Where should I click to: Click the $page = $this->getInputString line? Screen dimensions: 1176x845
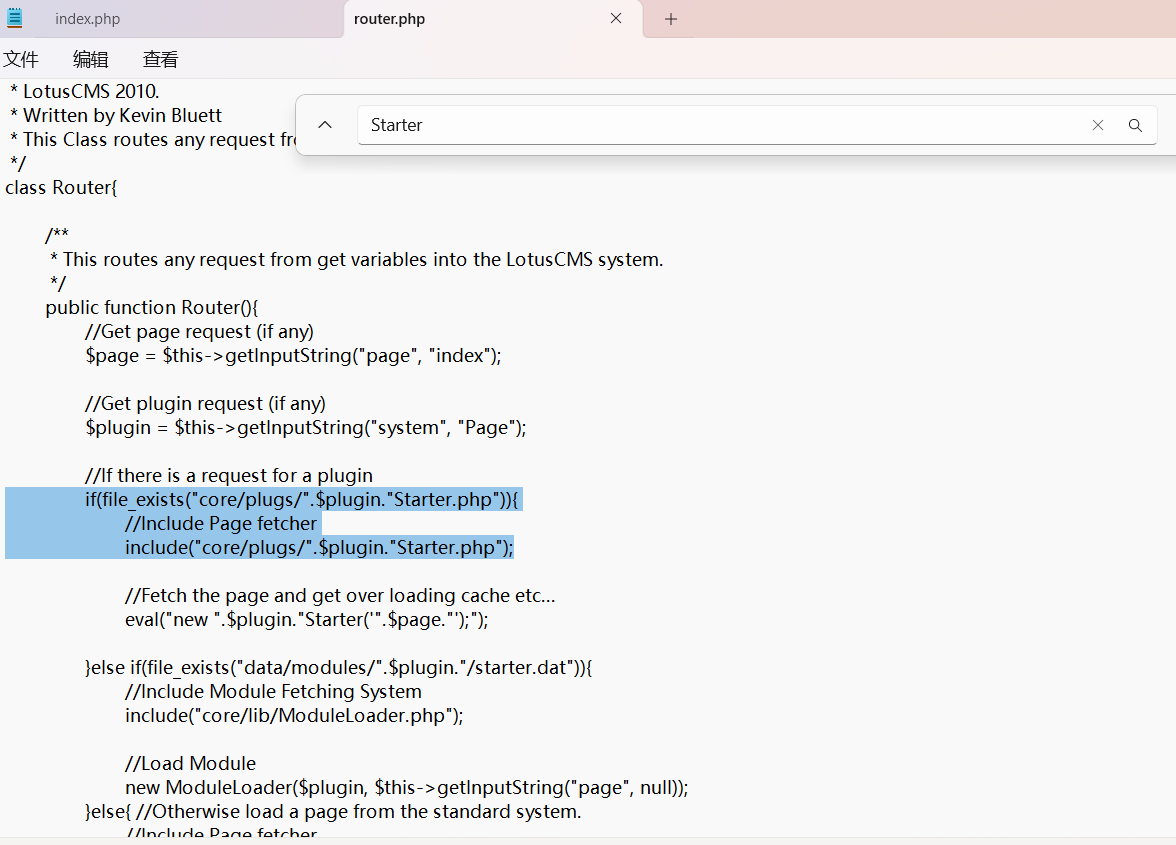tap(292, 355)
